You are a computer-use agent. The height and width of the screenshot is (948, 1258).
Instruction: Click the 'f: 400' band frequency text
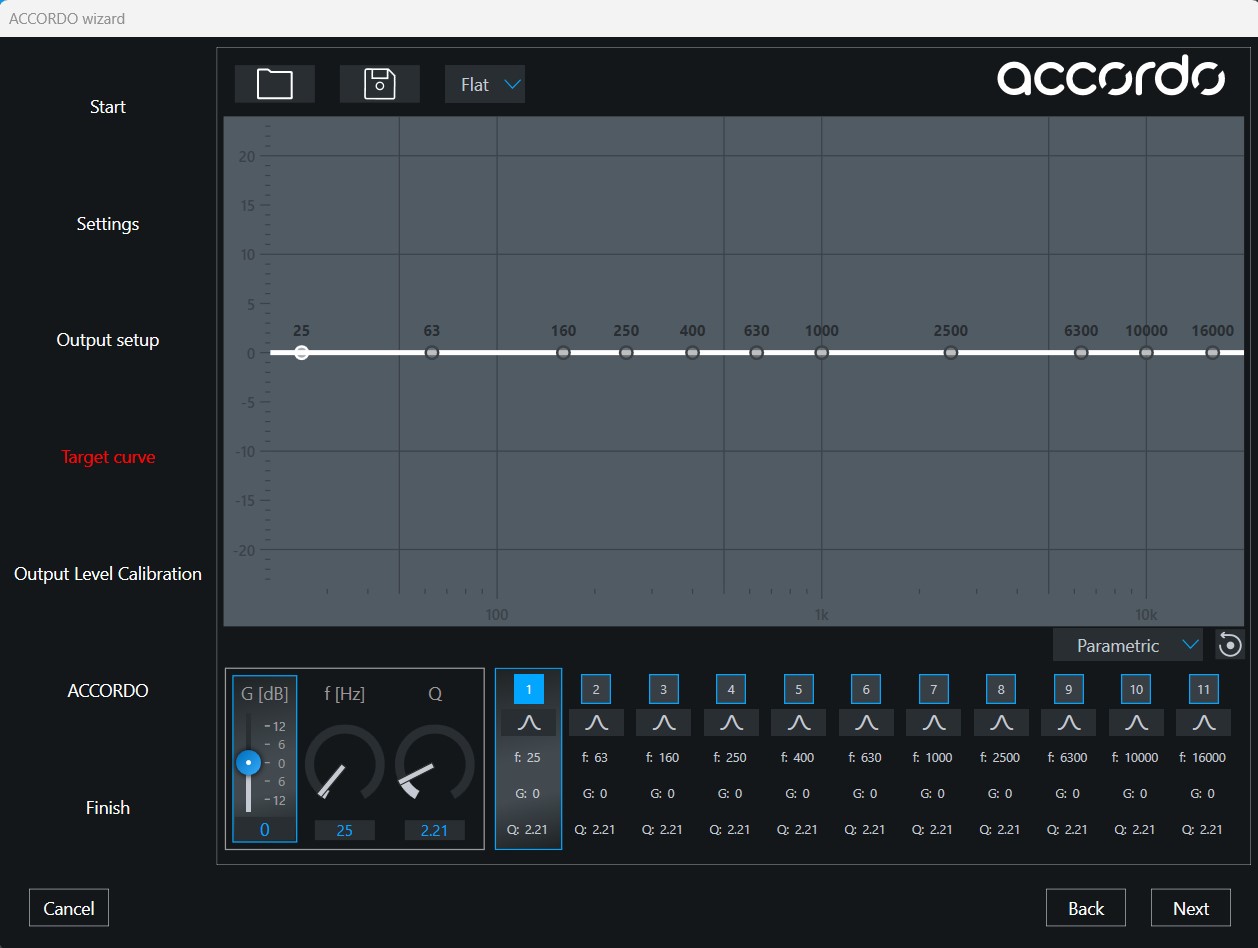coord(798,757)
